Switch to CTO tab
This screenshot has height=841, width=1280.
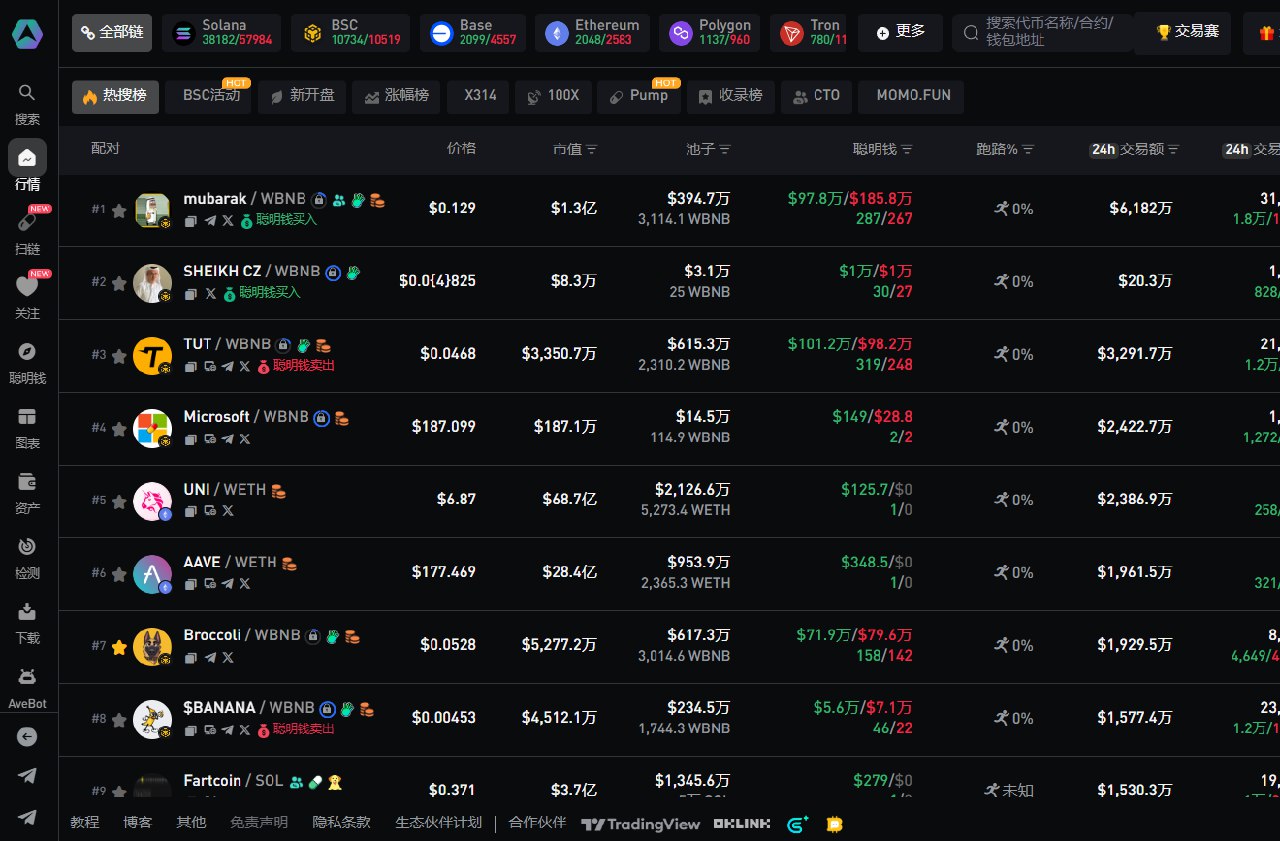tap(816, 97)
